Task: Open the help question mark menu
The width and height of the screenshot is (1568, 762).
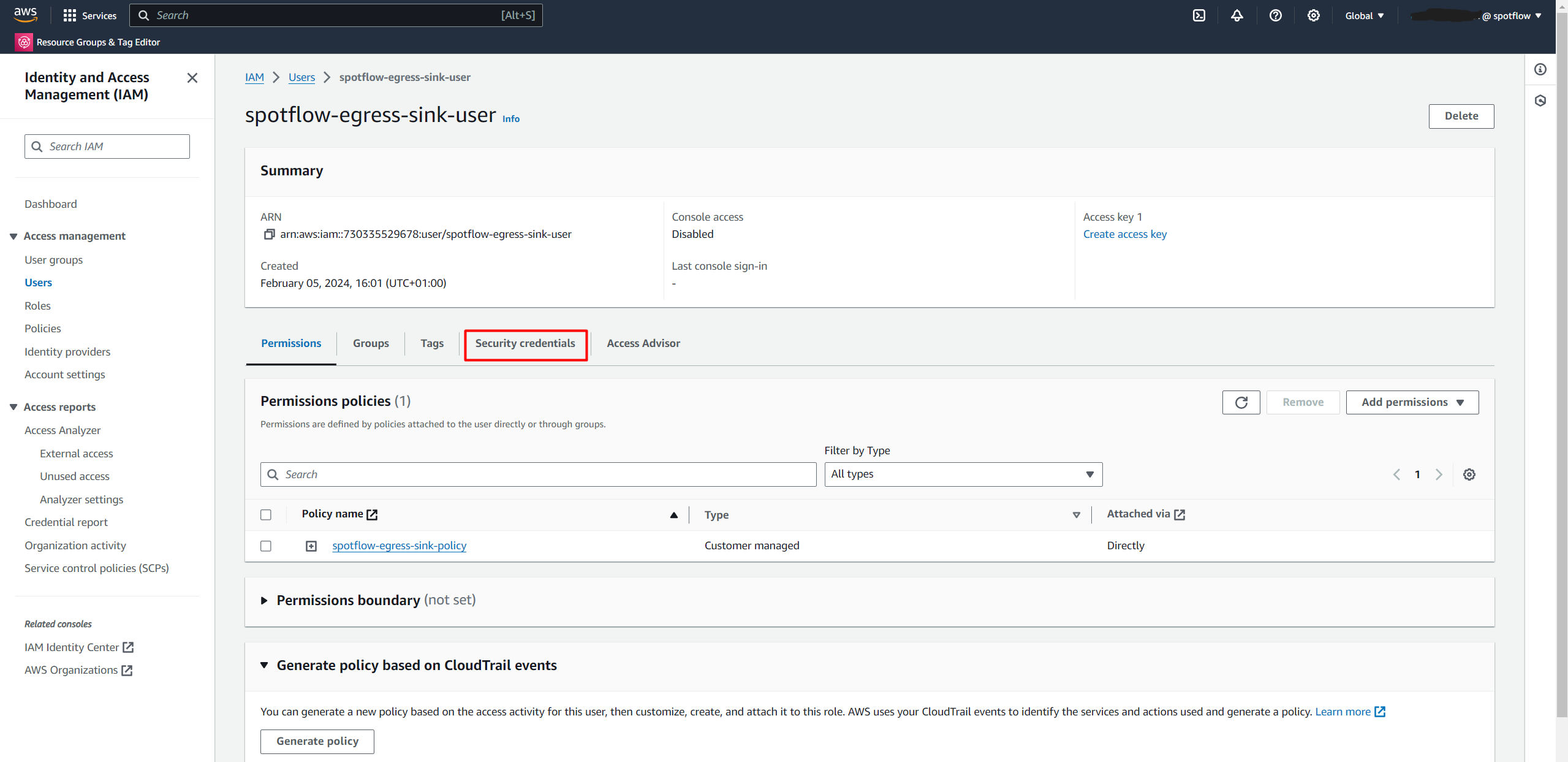Action: pos(1276,15)
